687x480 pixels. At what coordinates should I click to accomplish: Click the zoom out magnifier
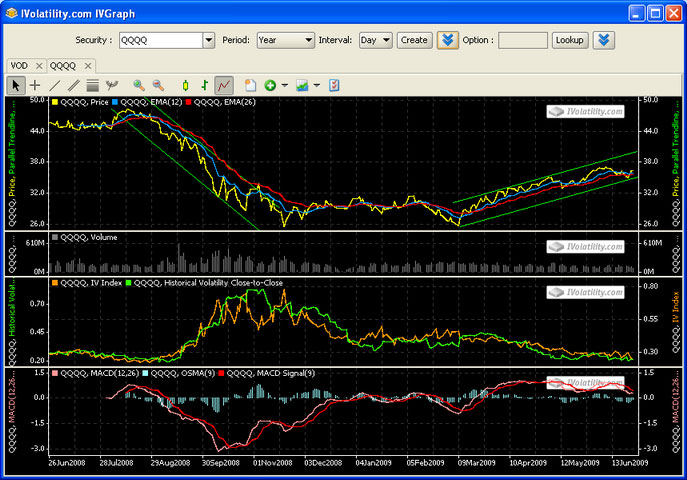point(158,85)
